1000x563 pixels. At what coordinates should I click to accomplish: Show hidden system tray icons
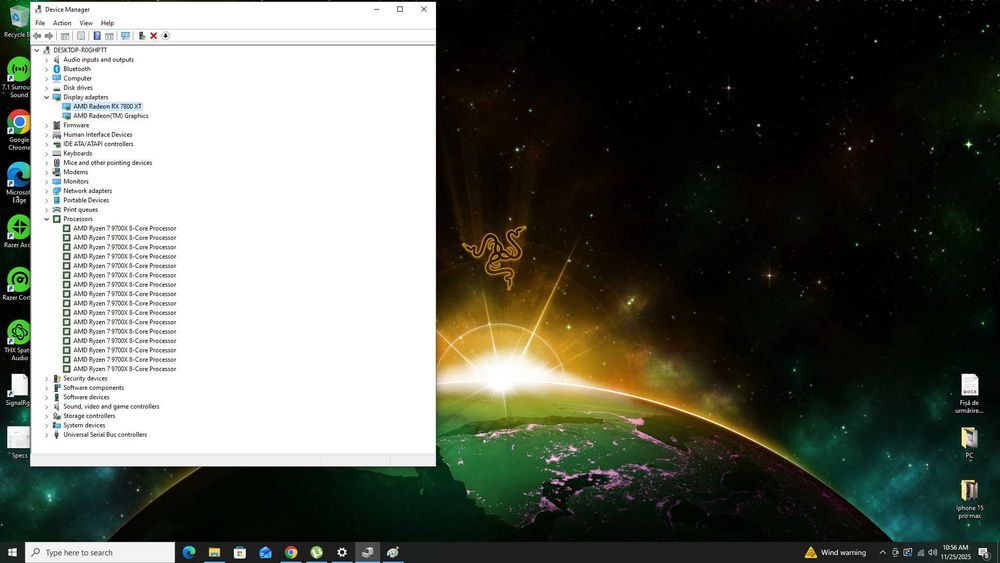883,553
